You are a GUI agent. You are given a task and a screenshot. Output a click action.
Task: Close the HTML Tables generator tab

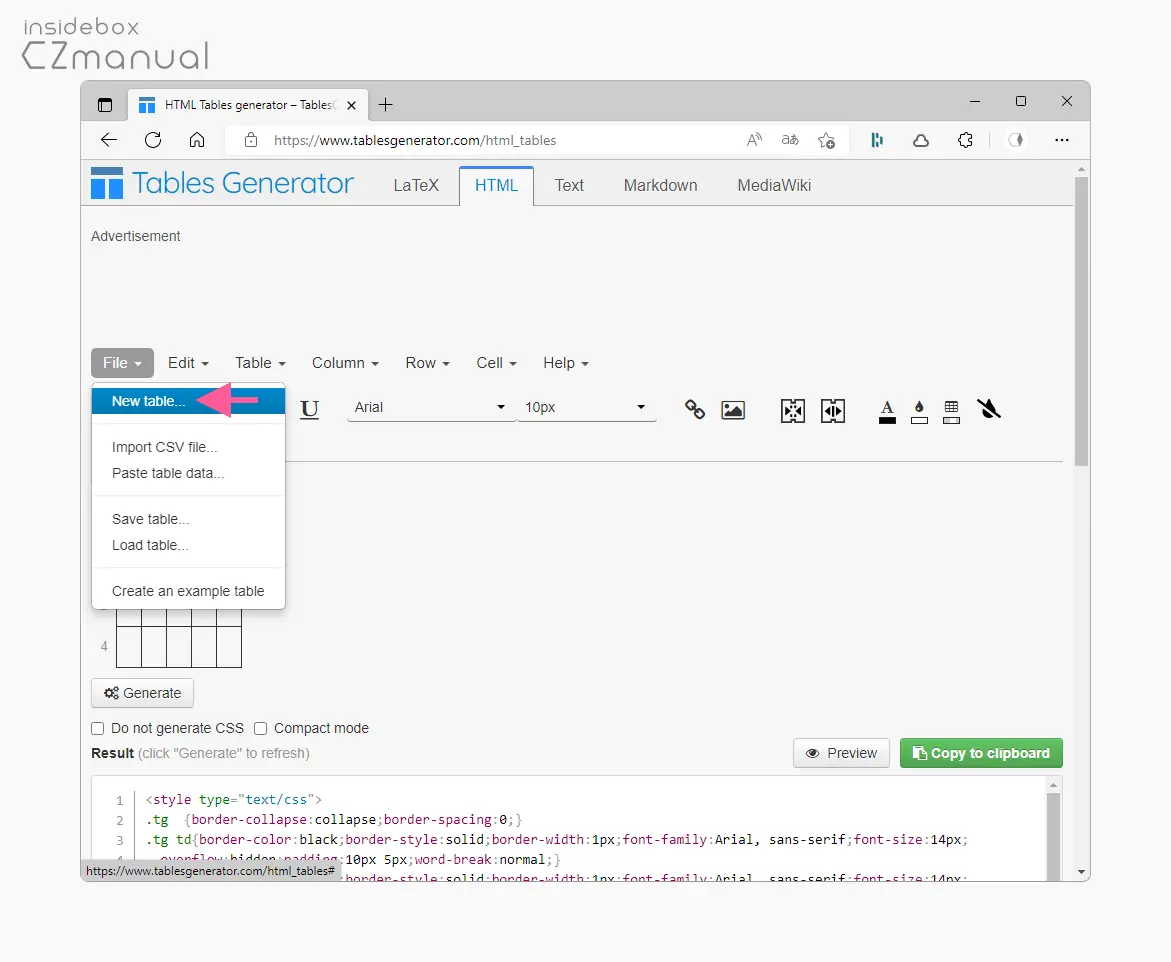tap(351, 105)
